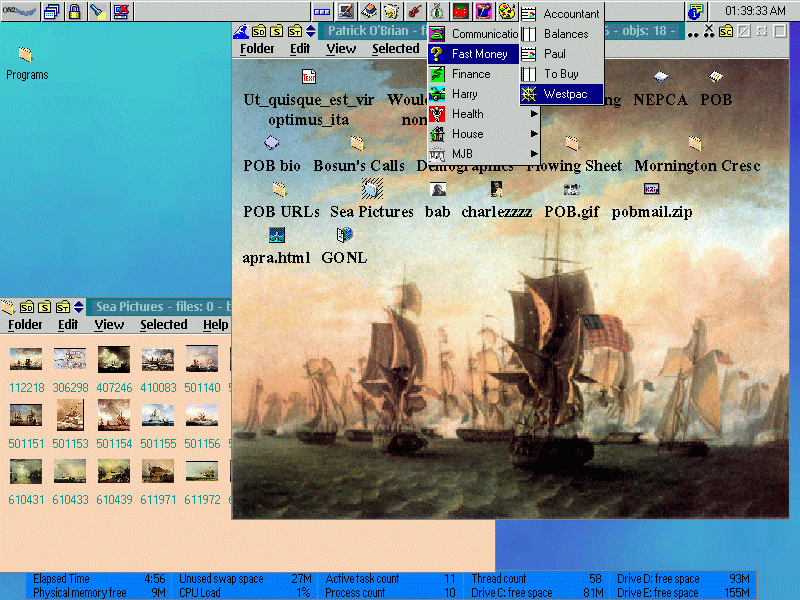
Task: Select the Fast Money menu entry
Action: click(x=473, y=54)
